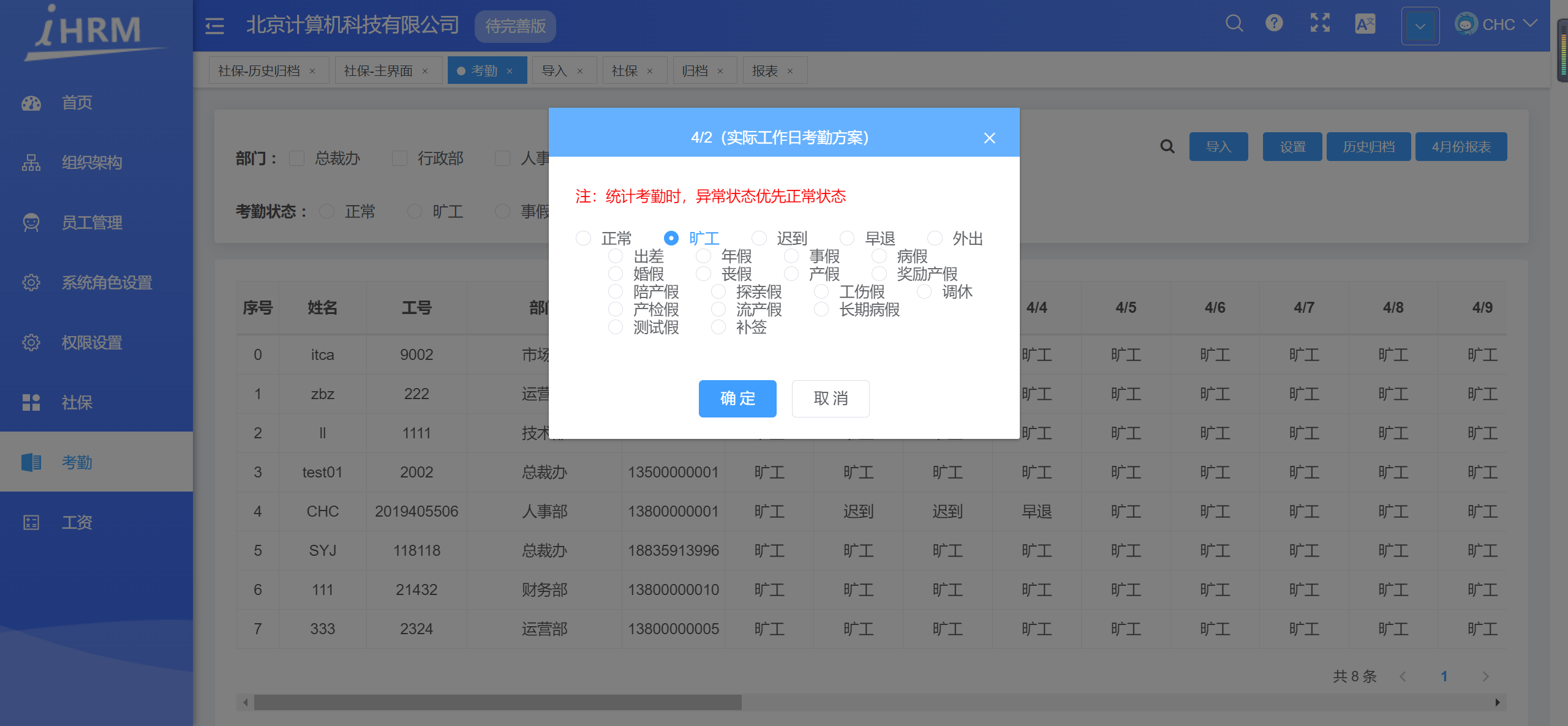This screenshot has width=1568, height=726.
Task: Select the 病假 radio option
Action: (879, 256)
